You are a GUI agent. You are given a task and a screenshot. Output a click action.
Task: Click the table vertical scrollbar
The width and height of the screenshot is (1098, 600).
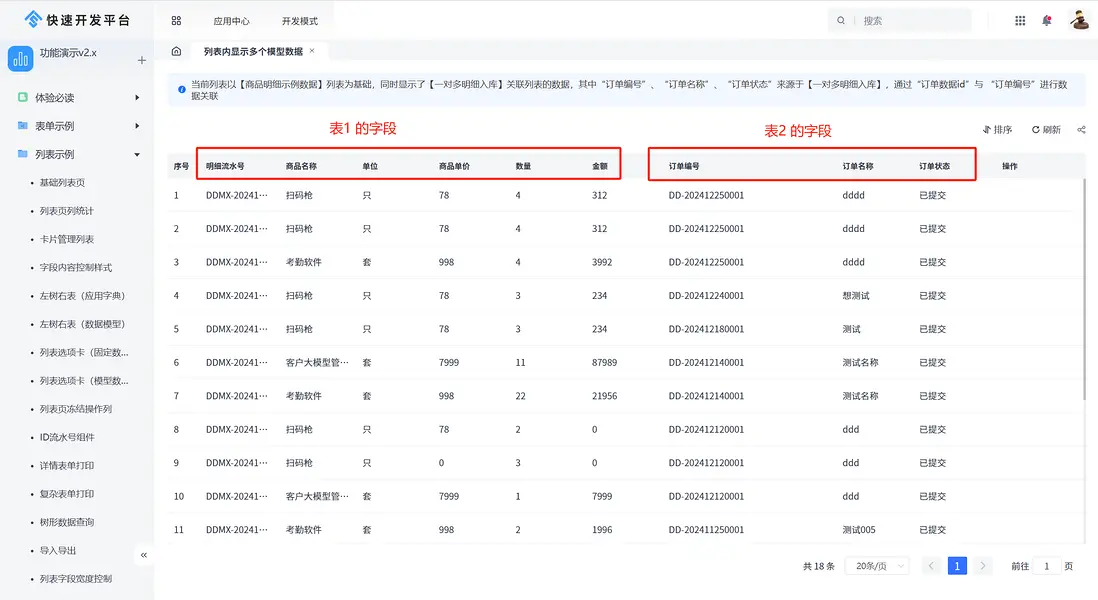tap(1084, 287)
